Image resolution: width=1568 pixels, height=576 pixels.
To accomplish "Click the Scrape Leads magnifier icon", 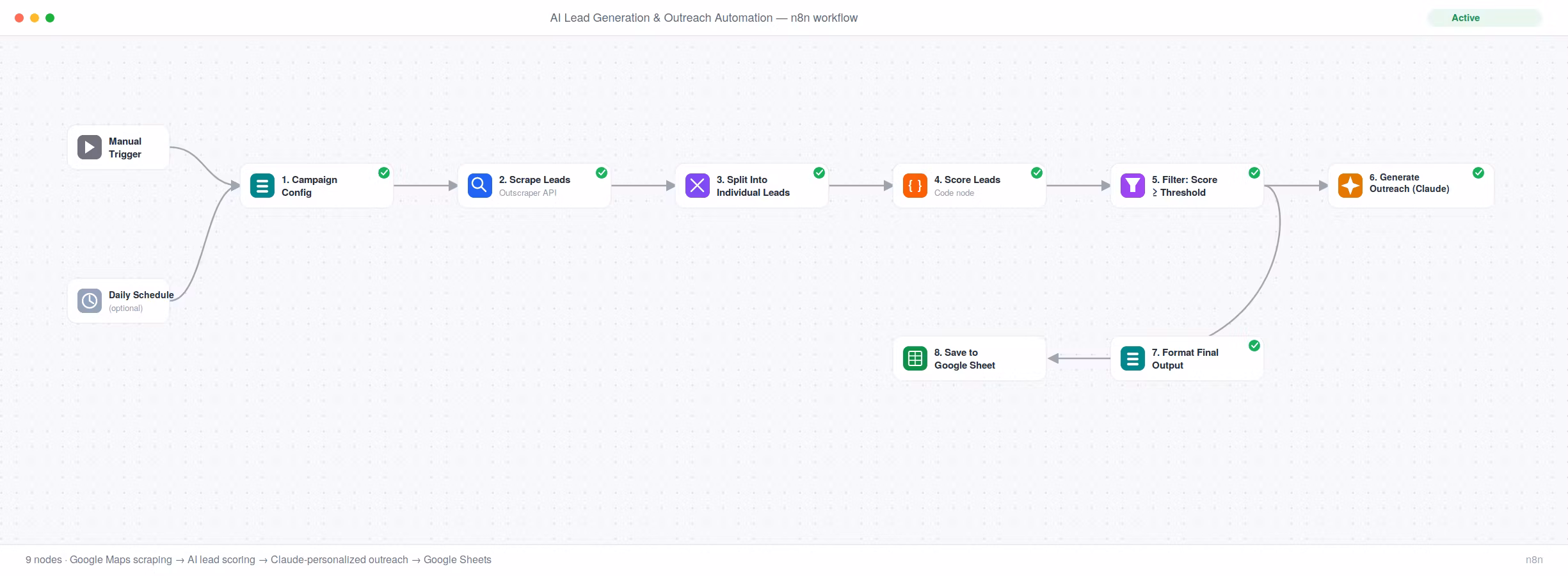I will pyautogui.click(x=480, y=186).
